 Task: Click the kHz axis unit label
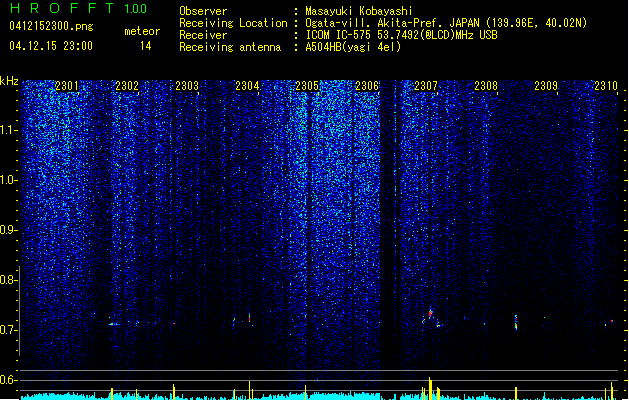click(9, 81)
